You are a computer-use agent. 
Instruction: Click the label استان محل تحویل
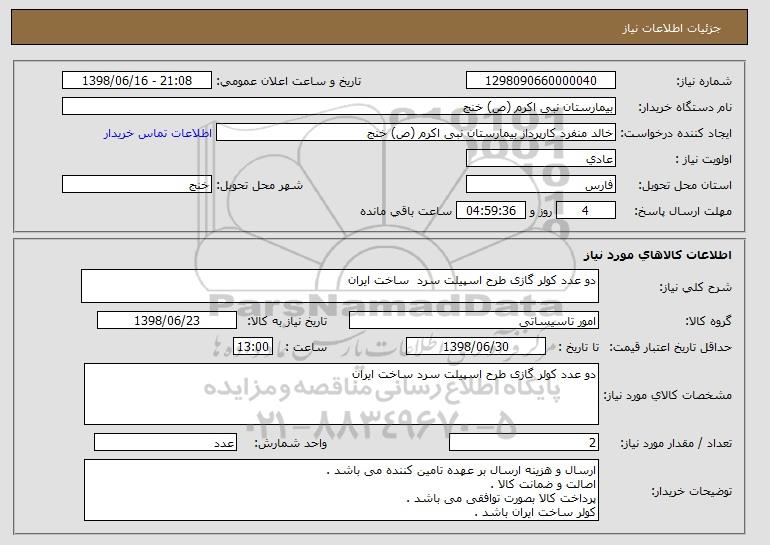685,185
